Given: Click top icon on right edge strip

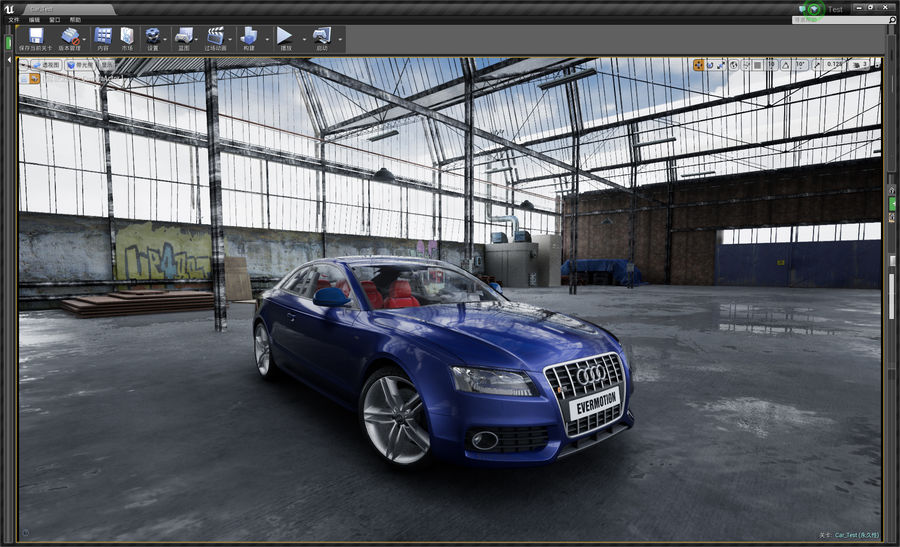Looking at the screenshot, I should (x=891, y=190).
